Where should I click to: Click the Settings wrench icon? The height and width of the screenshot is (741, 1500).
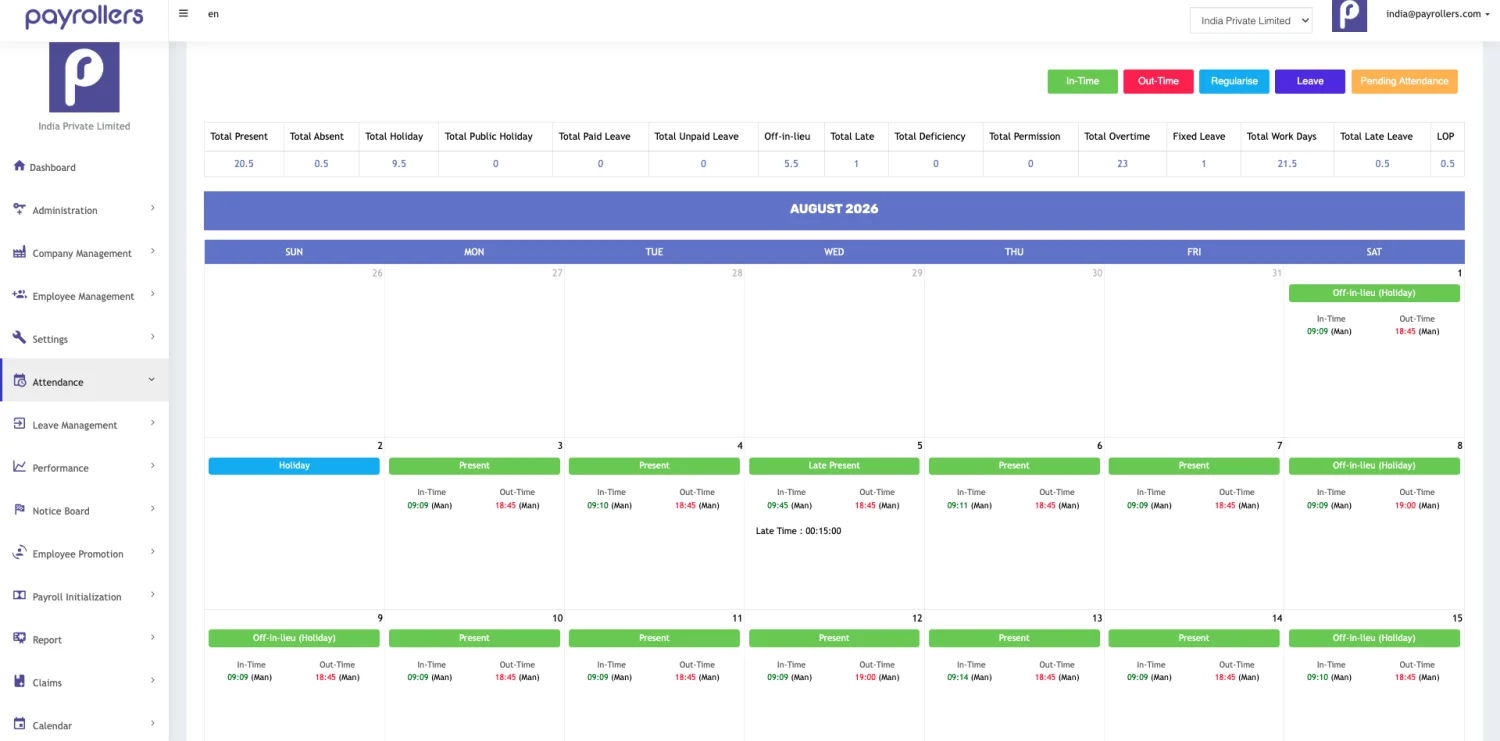[19, 338]
